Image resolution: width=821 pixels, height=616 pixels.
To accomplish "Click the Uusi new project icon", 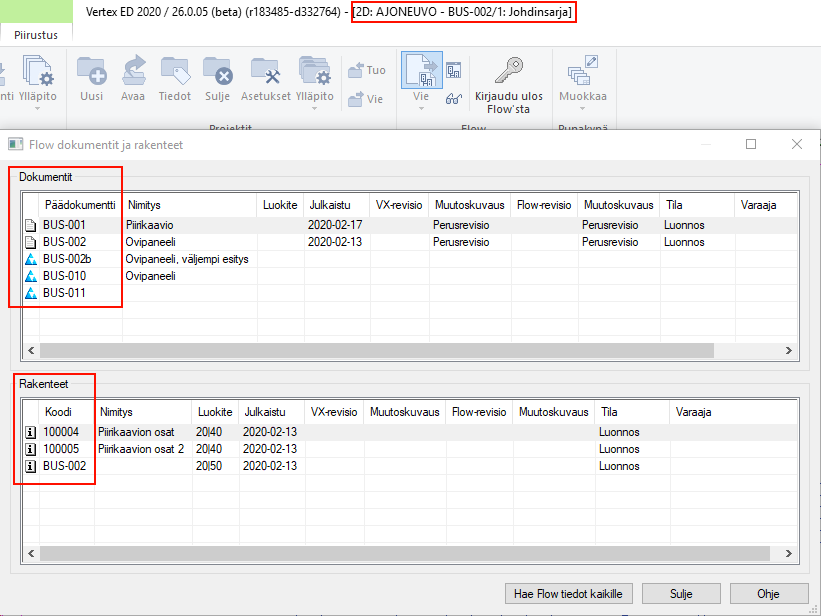I will 92,72.
